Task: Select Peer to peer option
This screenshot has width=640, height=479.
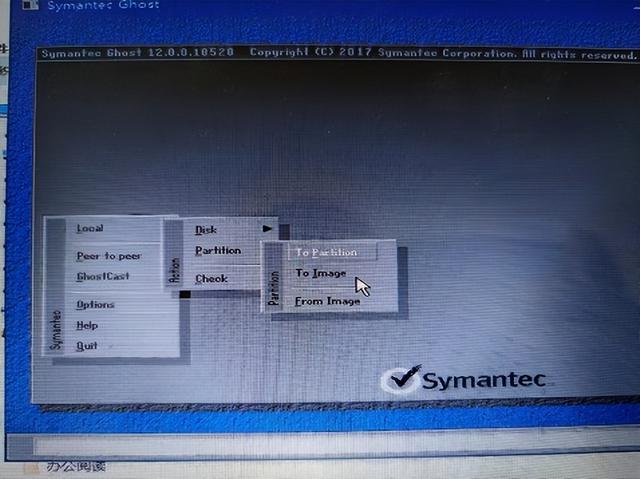Action: (109, 256)
